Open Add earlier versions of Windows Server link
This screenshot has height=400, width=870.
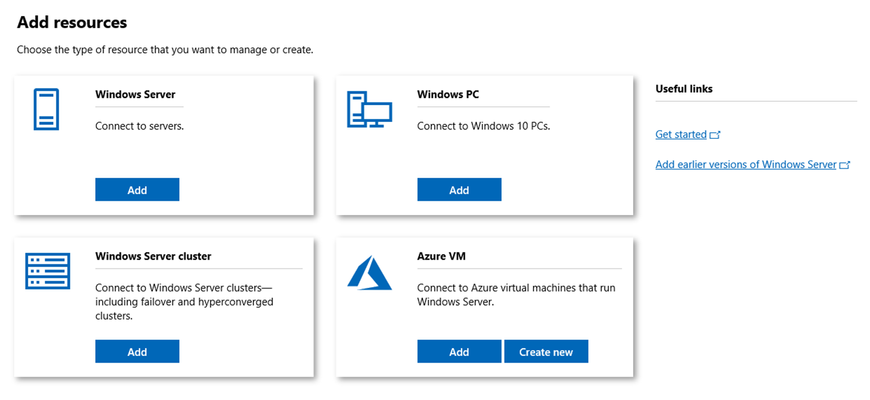click(746, 164)
